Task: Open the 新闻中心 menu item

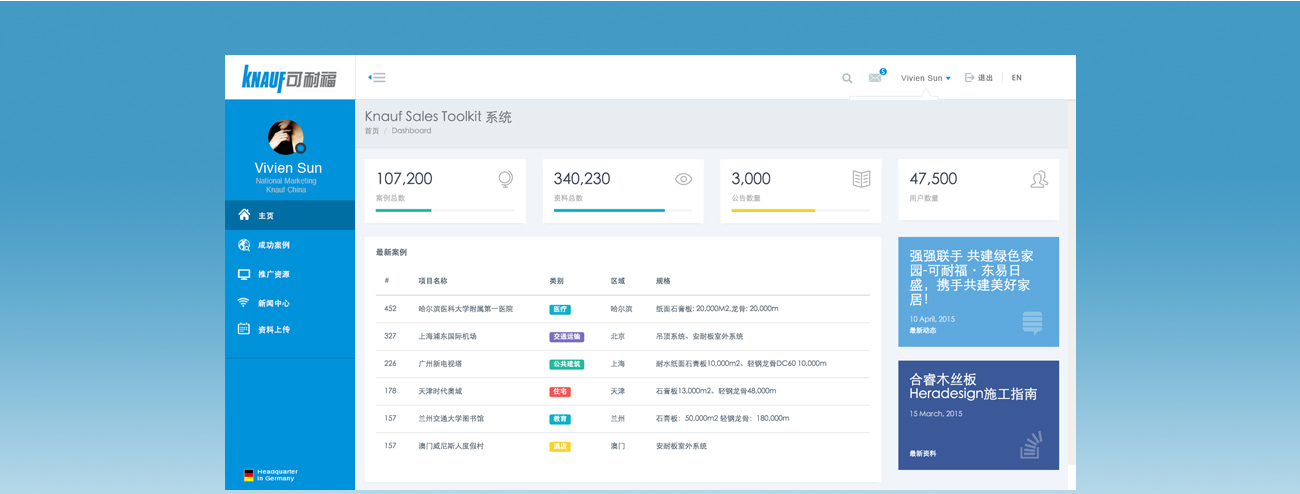Action: coord(290,303)
